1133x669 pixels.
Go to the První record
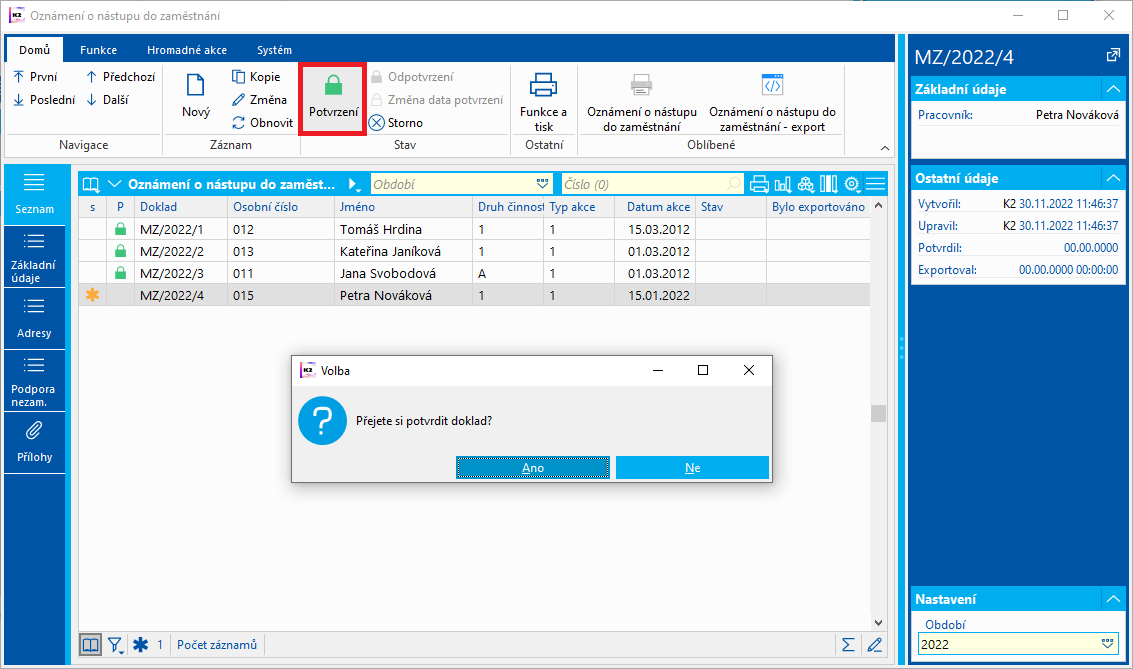click(x=35, y=77)
